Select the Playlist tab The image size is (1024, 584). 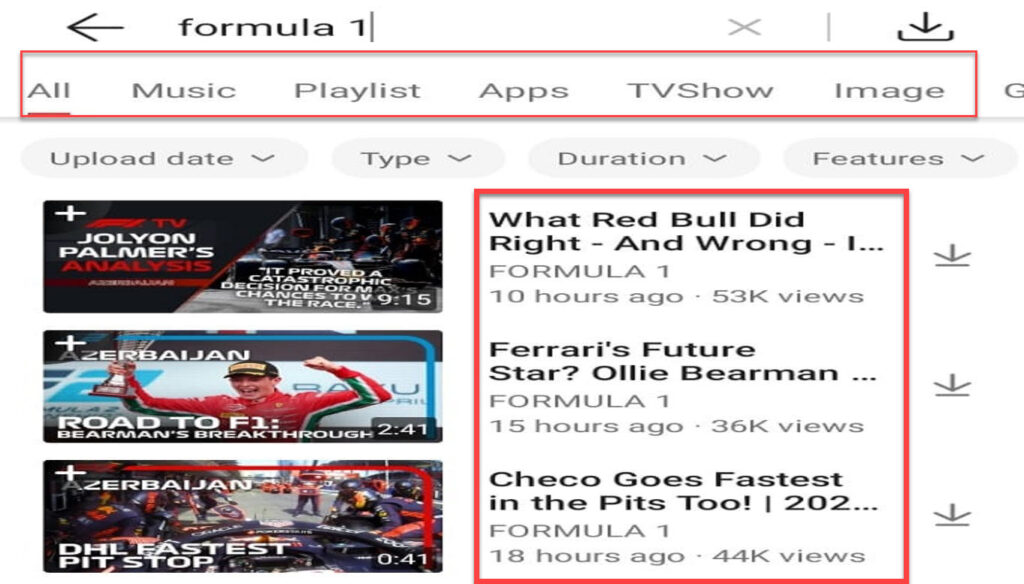tap(357, 90)
